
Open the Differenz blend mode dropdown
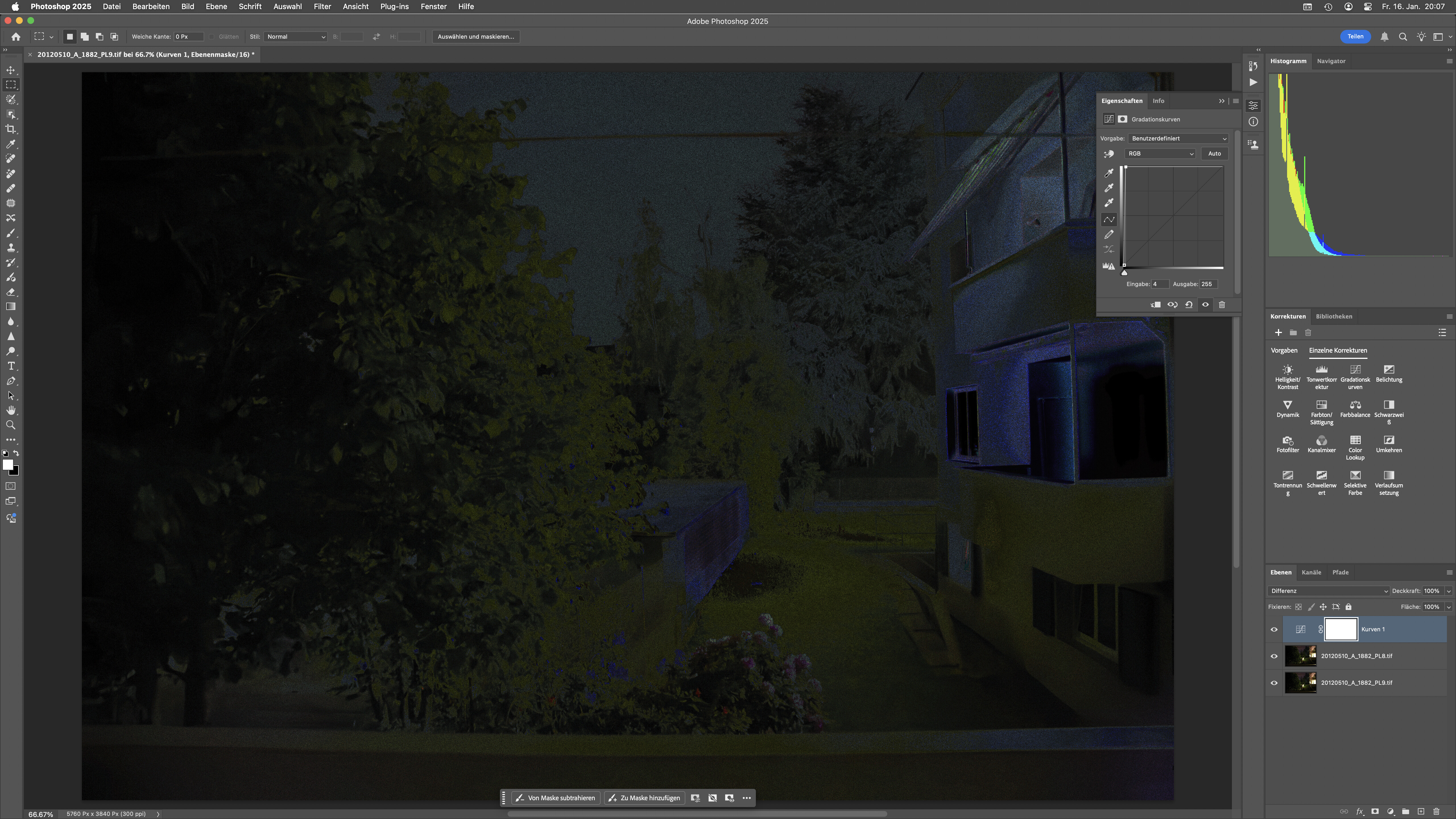1328,591
